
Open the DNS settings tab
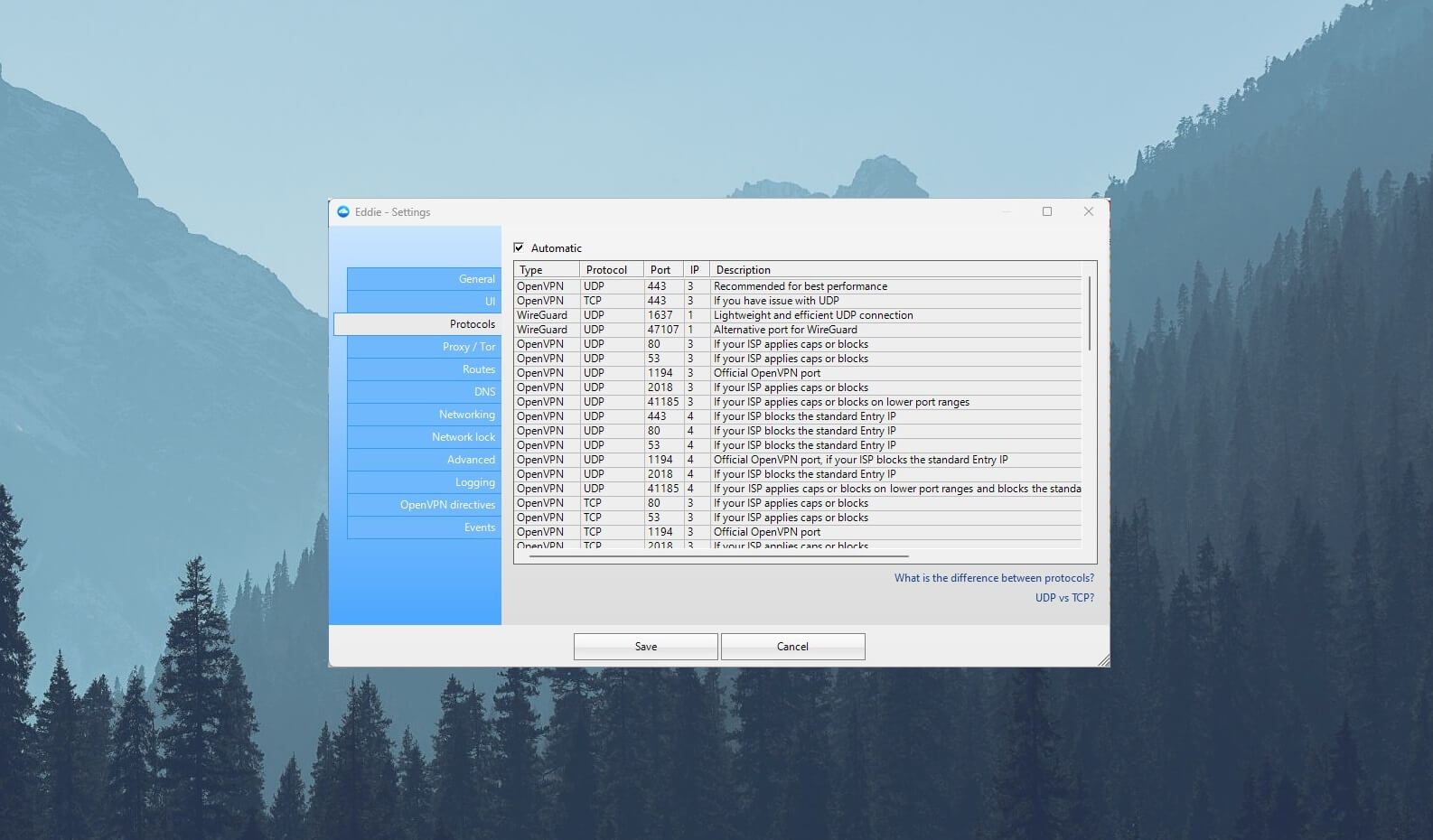point(424,392)
